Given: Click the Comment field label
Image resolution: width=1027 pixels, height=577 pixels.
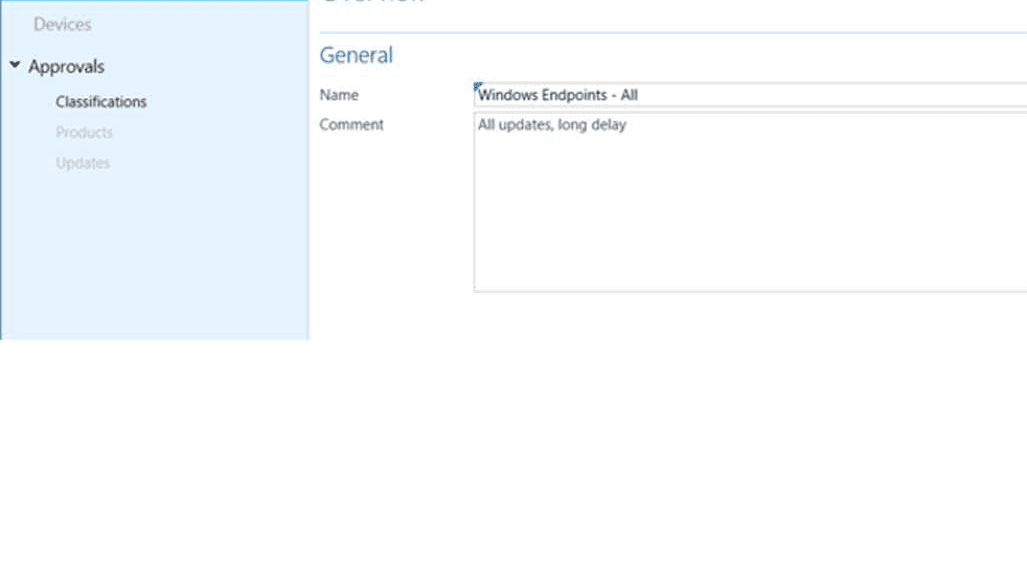Looking at the screenshot, I should click(x=351, y=124).
